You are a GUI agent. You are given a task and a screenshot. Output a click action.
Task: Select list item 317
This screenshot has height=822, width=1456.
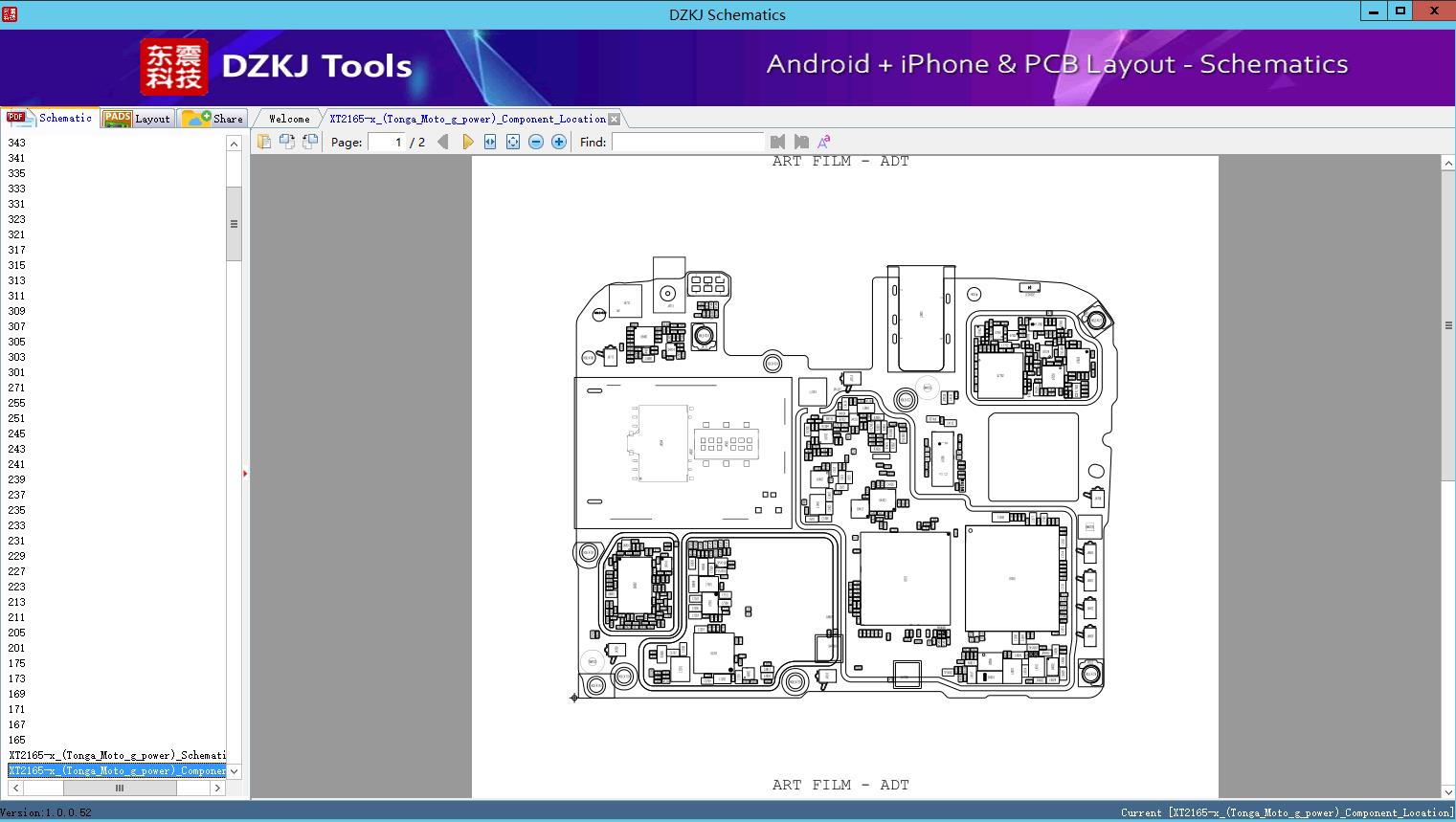coord(16,250)
